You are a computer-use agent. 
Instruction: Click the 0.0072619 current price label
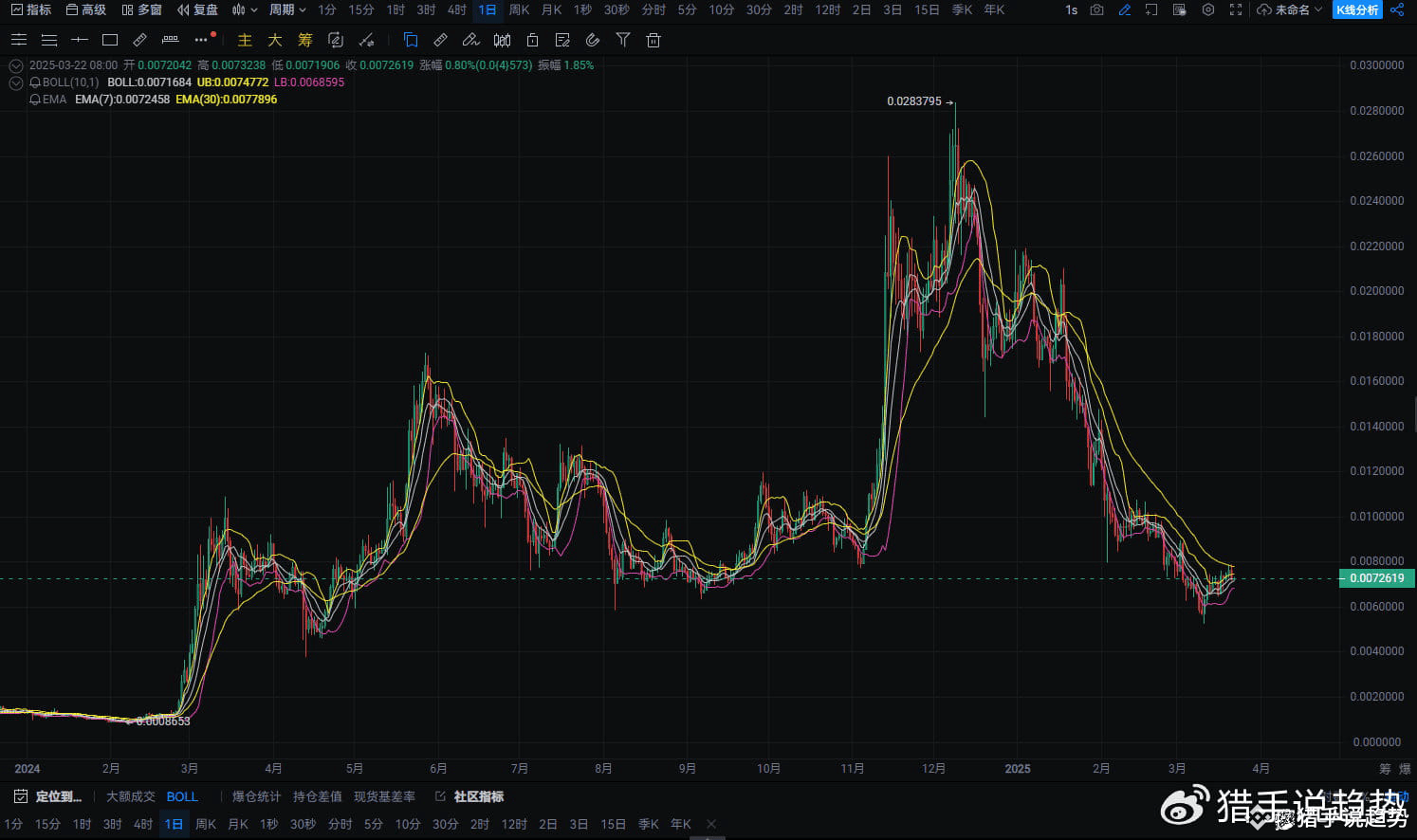(1376, 578)
